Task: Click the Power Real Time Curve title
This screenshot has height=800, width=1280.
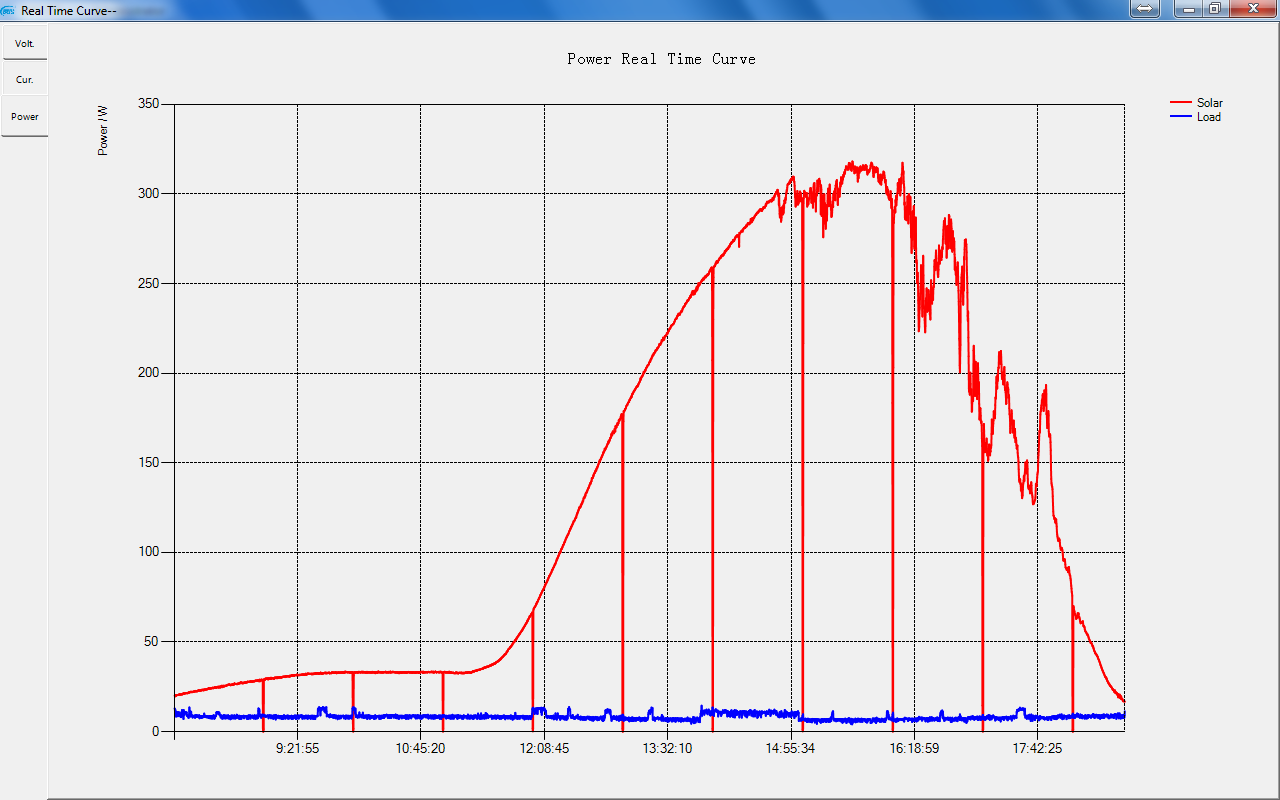Action: pyautogui.click(x=661, y=59)
